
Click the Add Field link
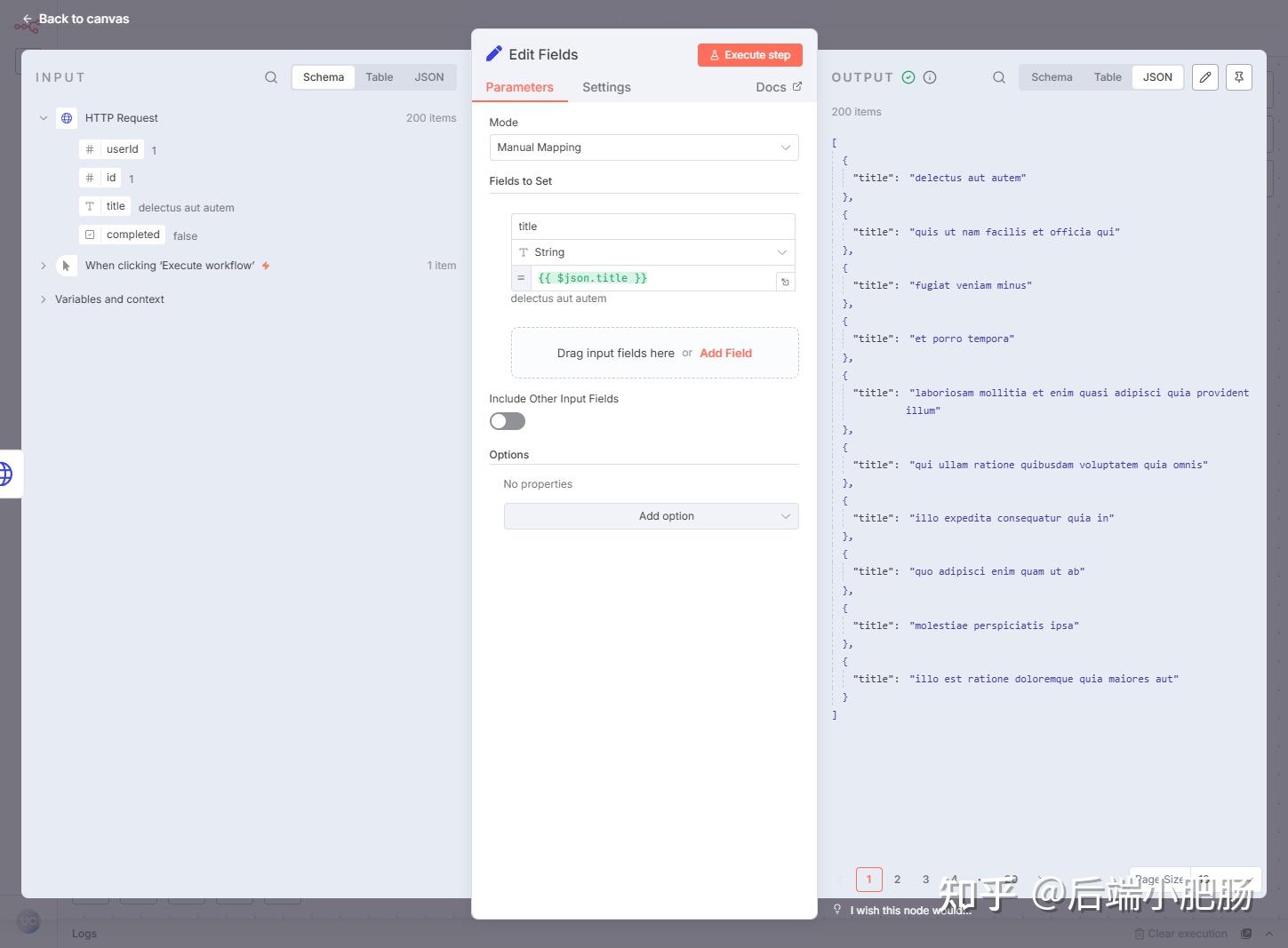pyautogui.click(x=726, y=353)
